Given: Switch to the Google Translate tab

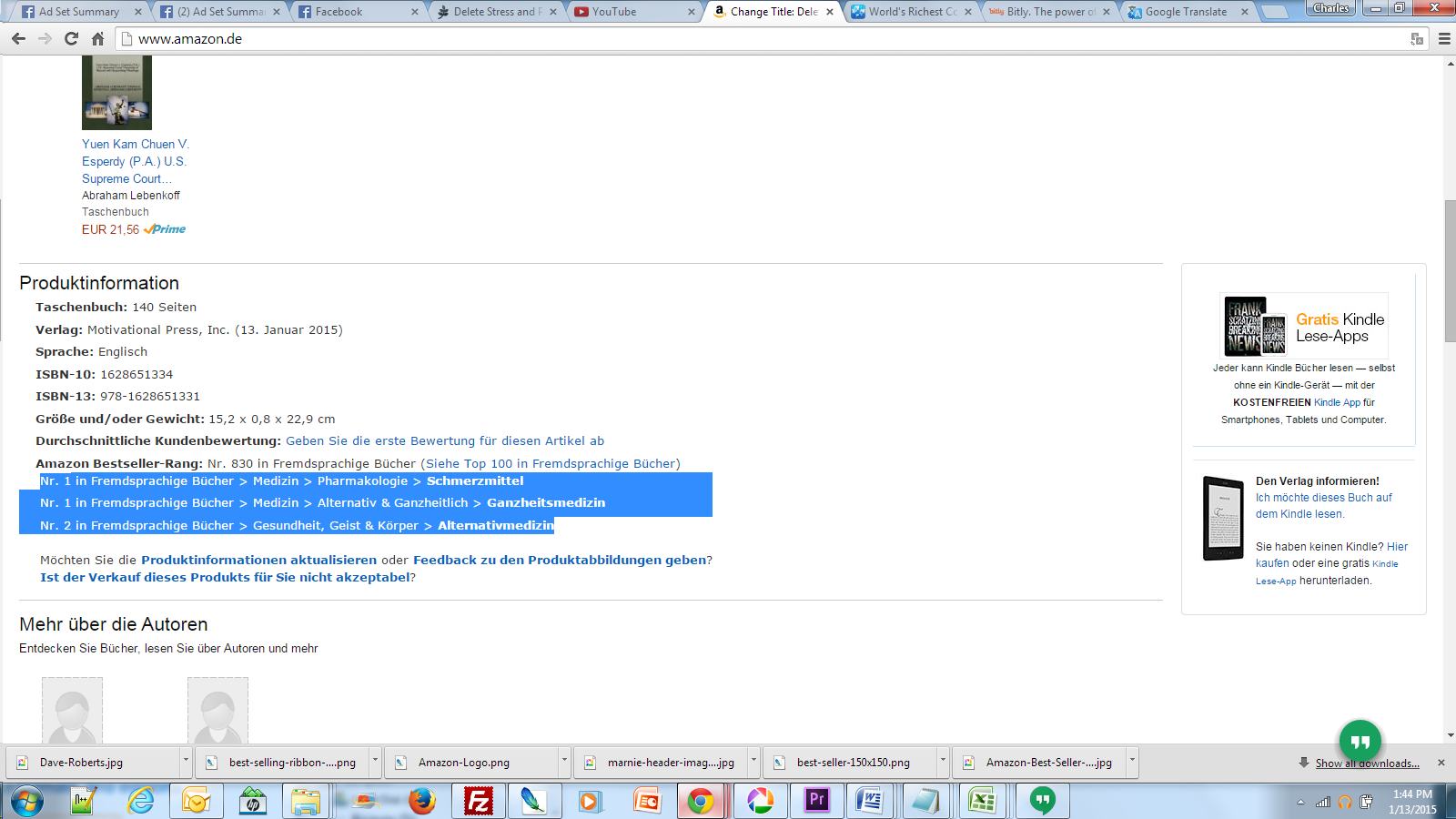Looking at the screenshot, I should click(1185, 12).
